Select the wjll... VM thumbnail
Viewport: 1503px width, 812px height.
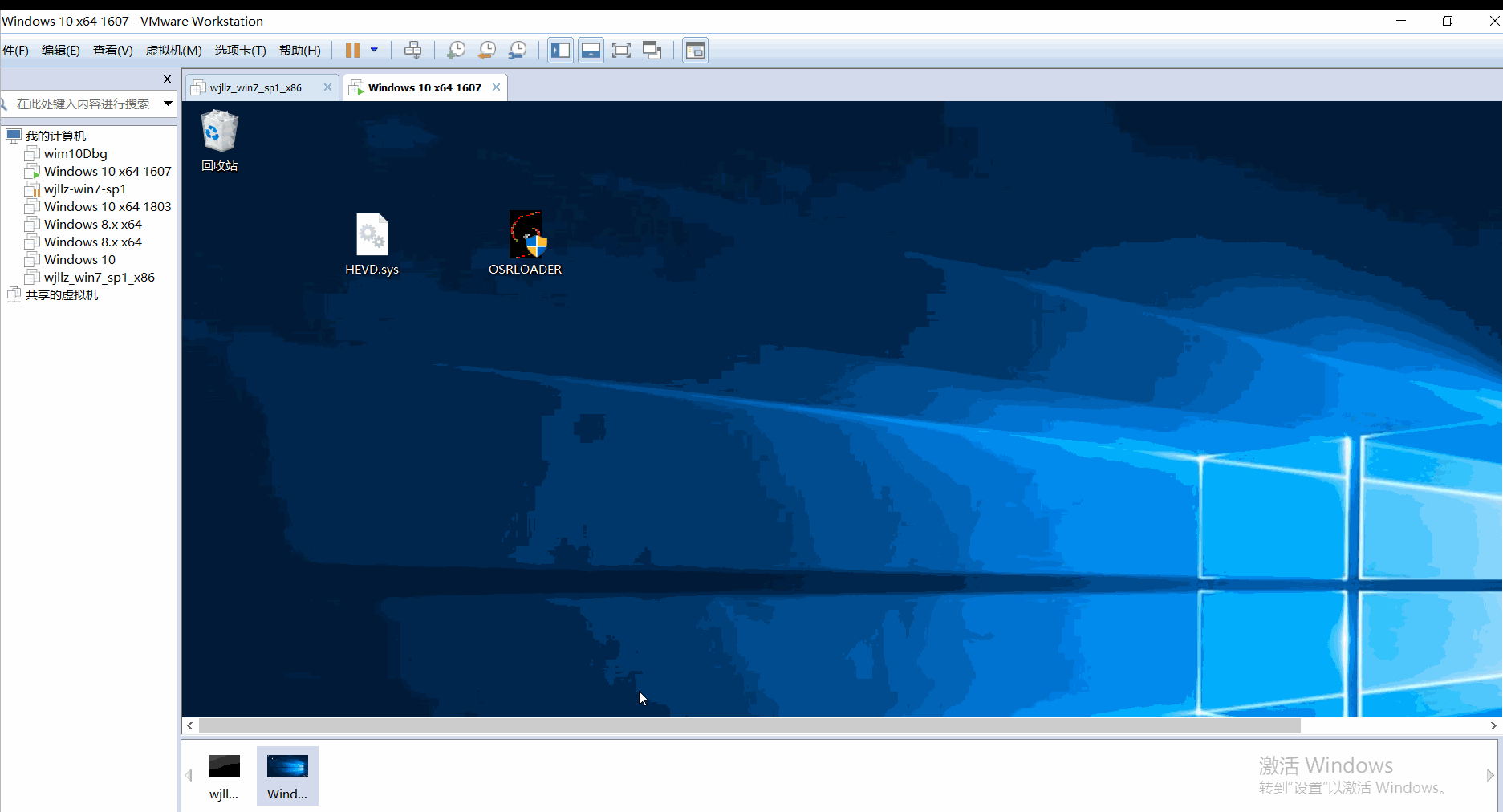(x=224, y=776)
